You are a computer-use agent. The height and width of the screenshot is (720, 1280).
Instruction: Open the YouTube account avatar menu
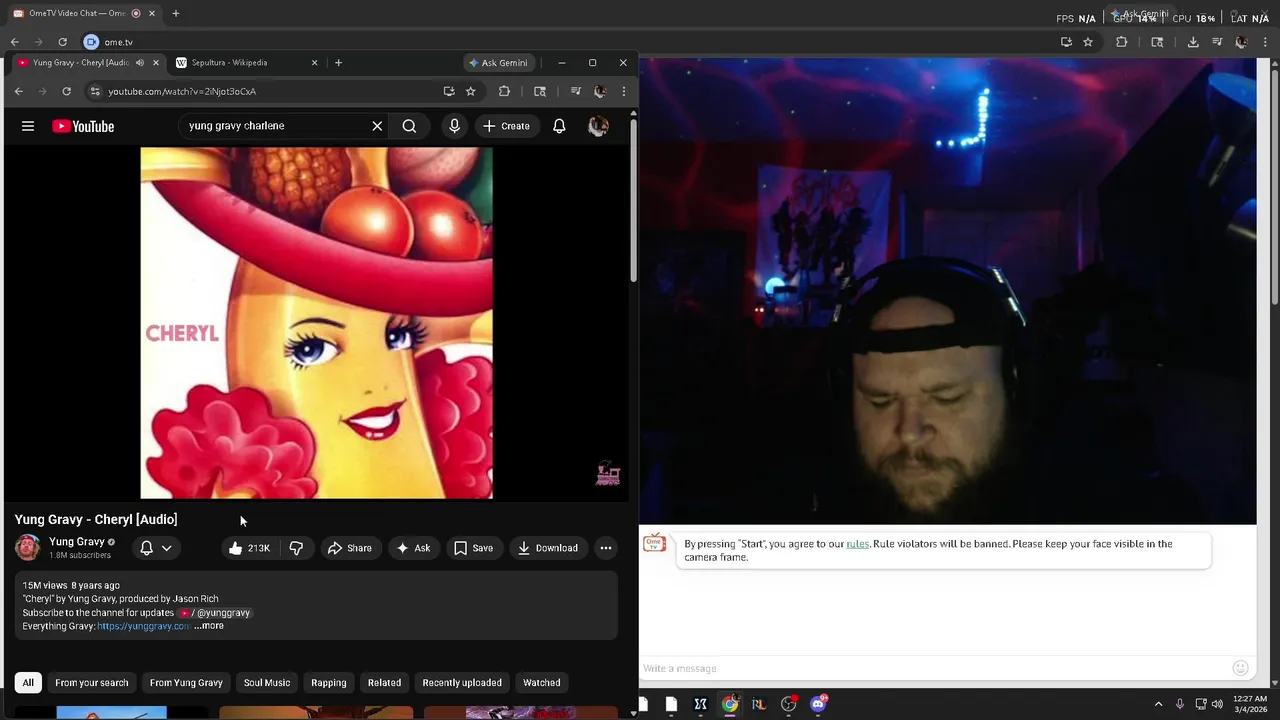(x=598, y=126)
